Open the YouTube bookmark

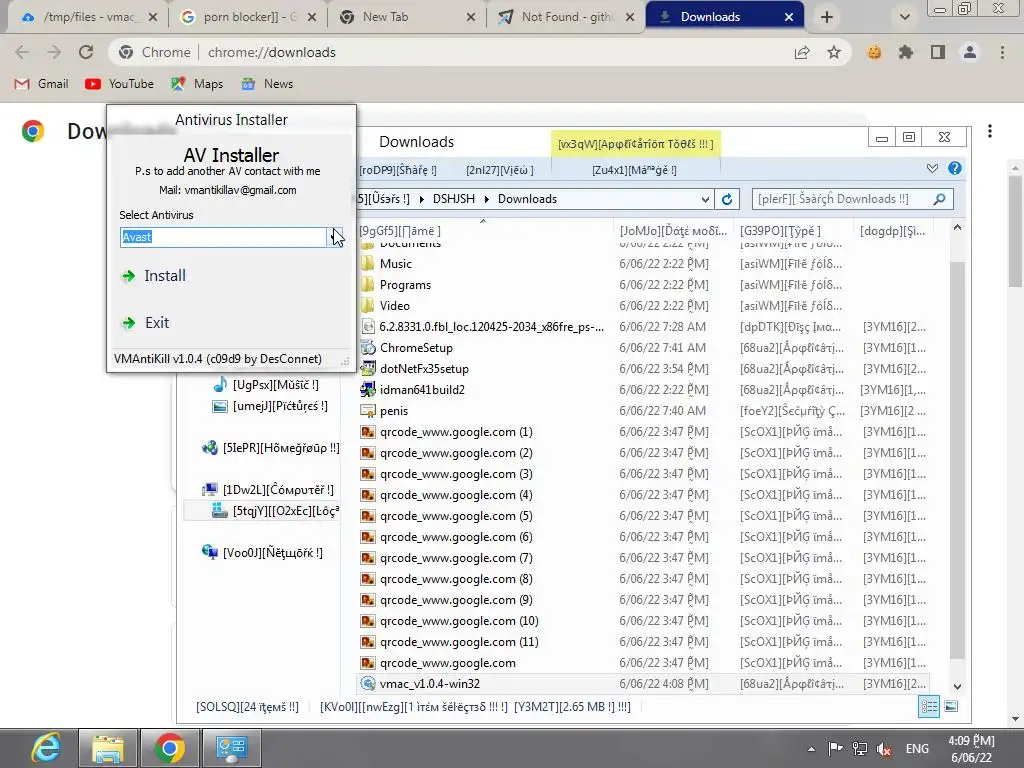[120, 84]
